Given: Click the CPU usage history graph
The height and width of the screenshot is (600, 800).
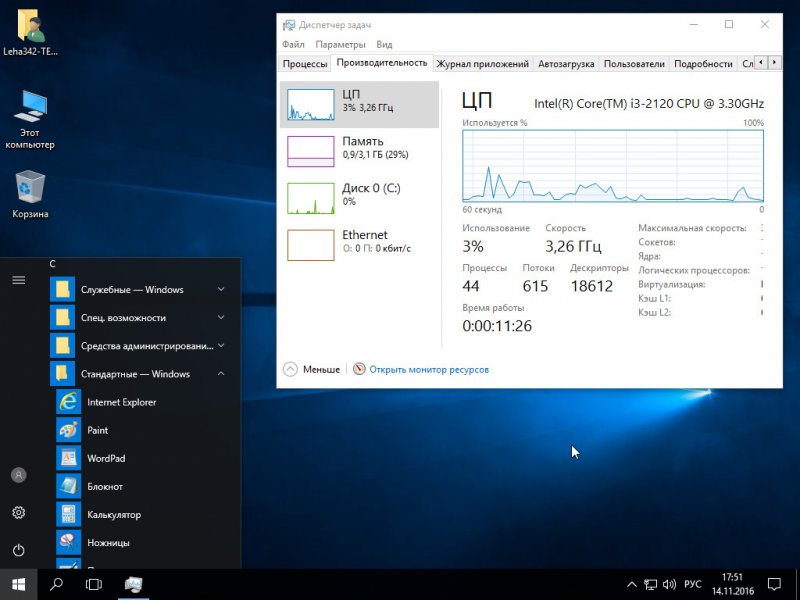Looking at the screenshot, I should click(x=613, y=166).
